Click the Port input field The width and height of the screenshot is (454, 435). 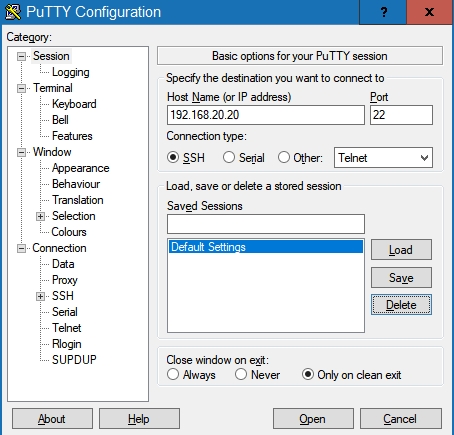pyautogui.click(x=401, y=115)
